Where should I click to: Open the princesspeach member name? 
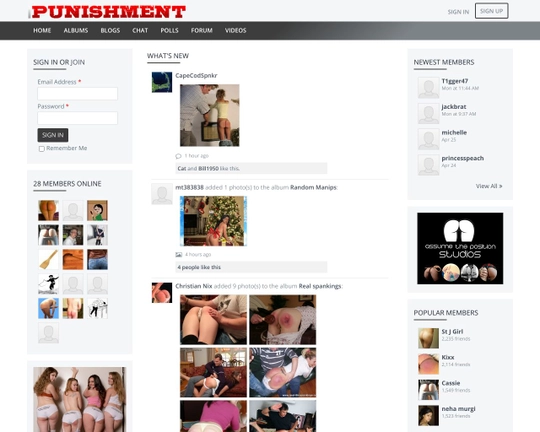point(463,158)
